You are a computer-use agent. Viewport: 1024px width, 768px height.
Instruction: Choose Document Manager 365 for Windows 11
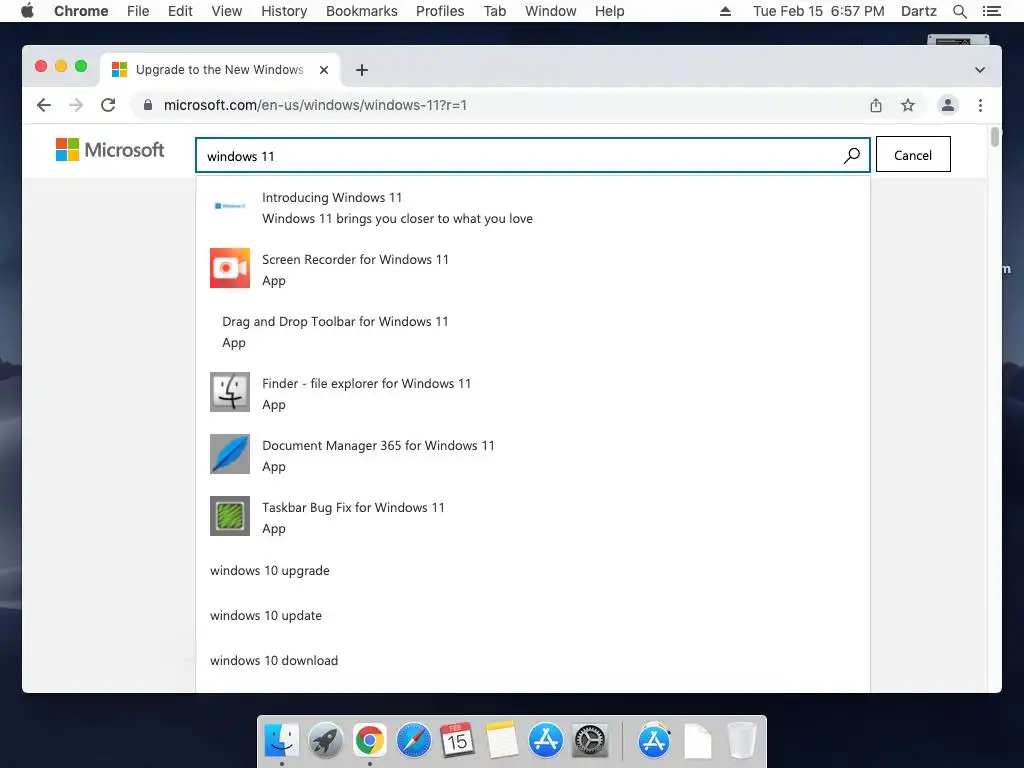(x=533, y=456)
